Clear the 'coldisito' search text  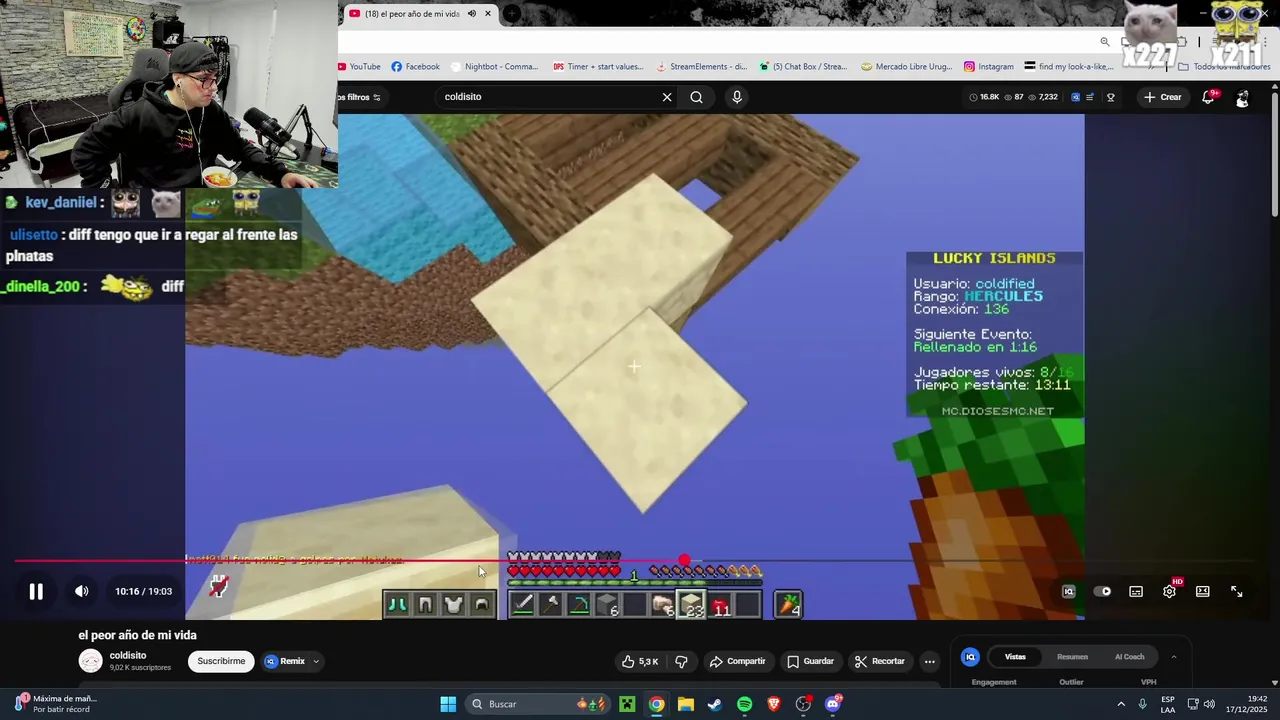pos(667,97)
